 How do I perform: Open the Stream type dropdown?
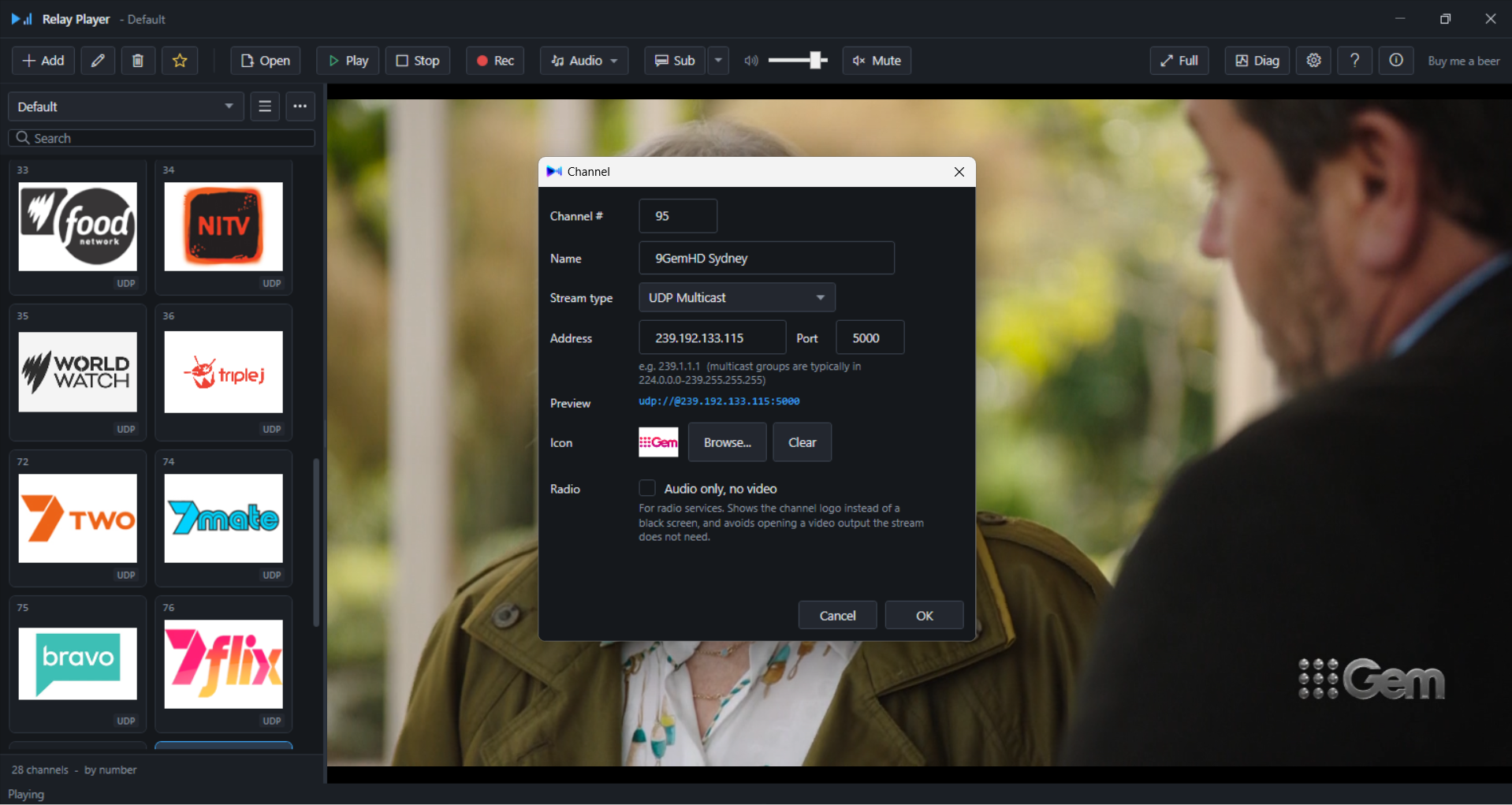(x=737, y=297)
